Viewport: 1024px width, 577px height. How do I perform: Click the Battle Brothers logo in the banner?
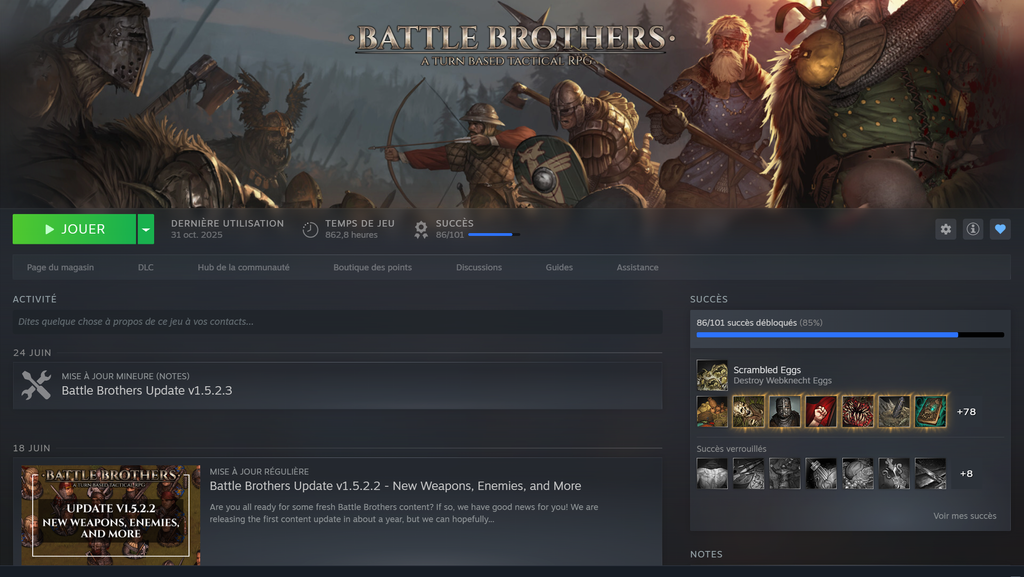click(511, 44)
